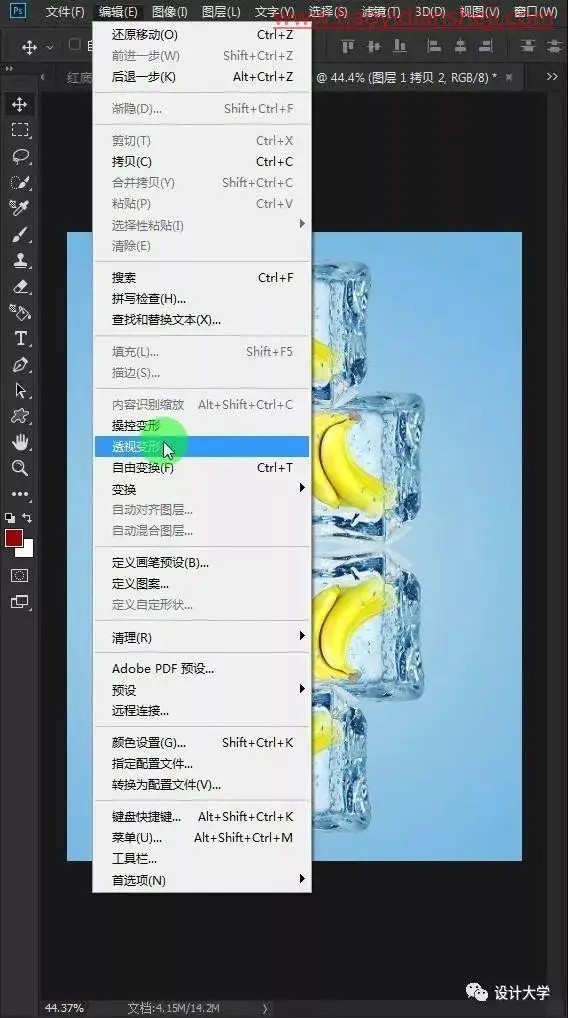Select the Eyedropper tool
The image size is (568, 1018).
19,208
